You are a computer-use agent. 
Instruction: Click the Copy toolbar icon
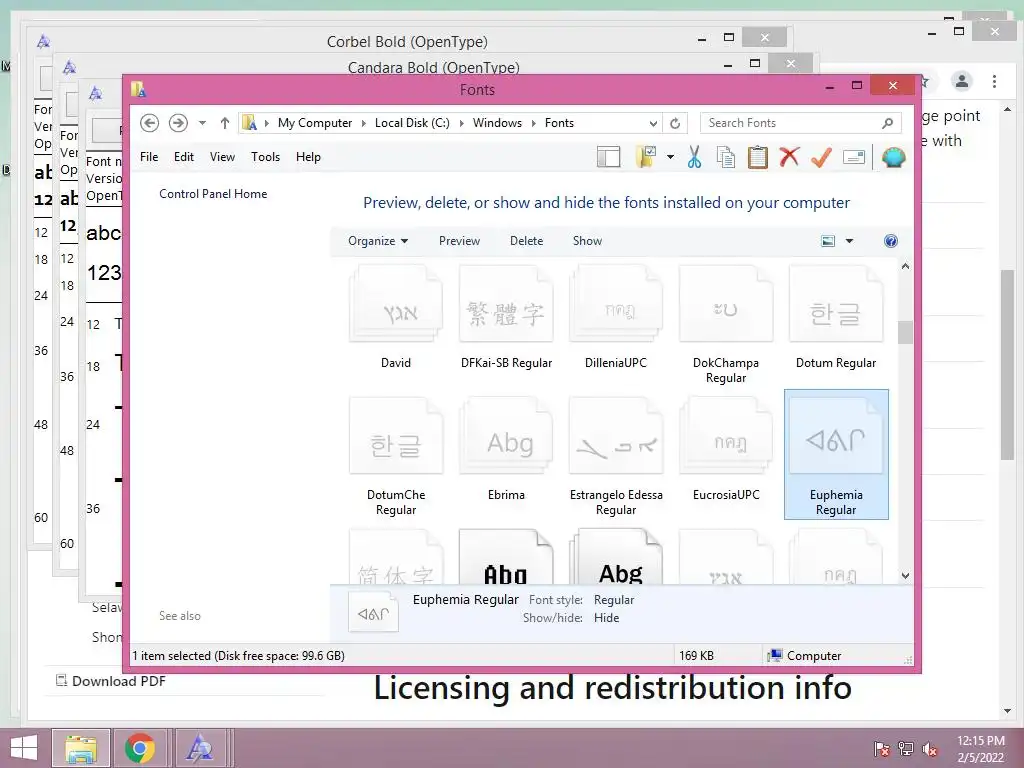726,157
